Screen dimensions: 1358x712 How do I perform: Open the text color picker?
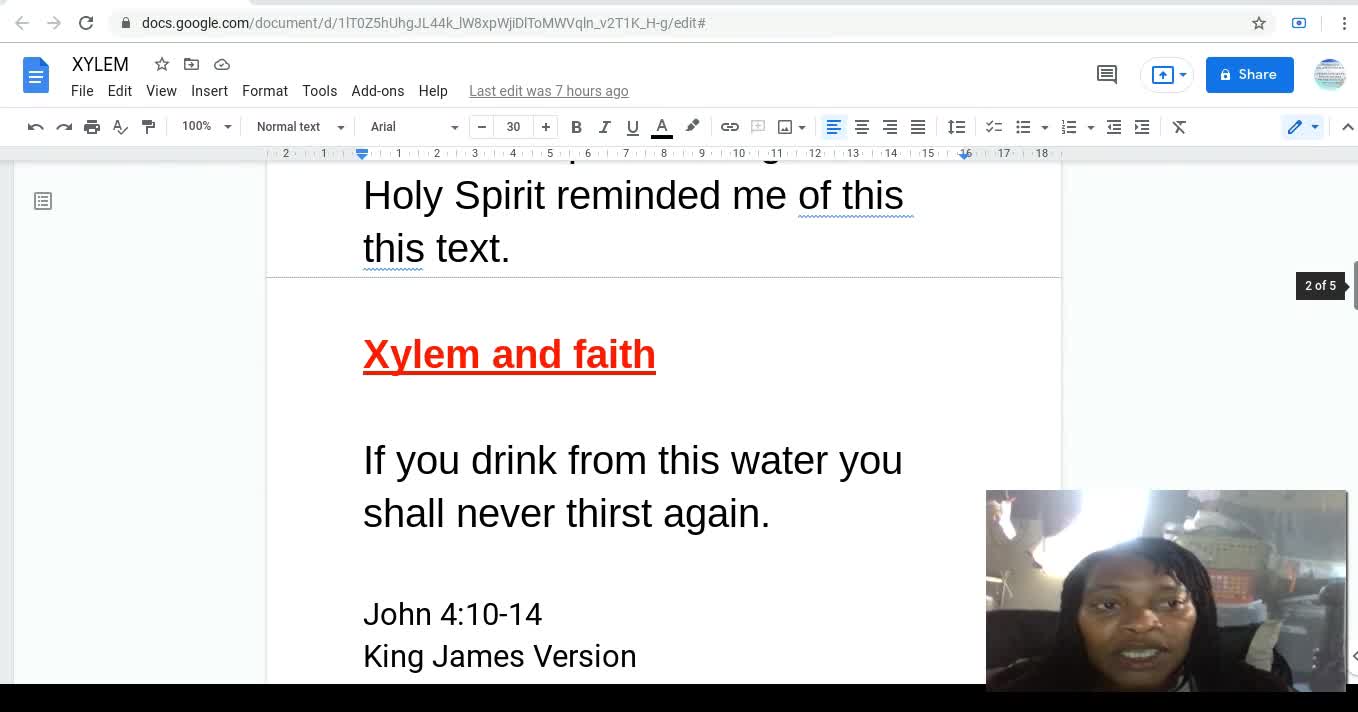[662, 127]
